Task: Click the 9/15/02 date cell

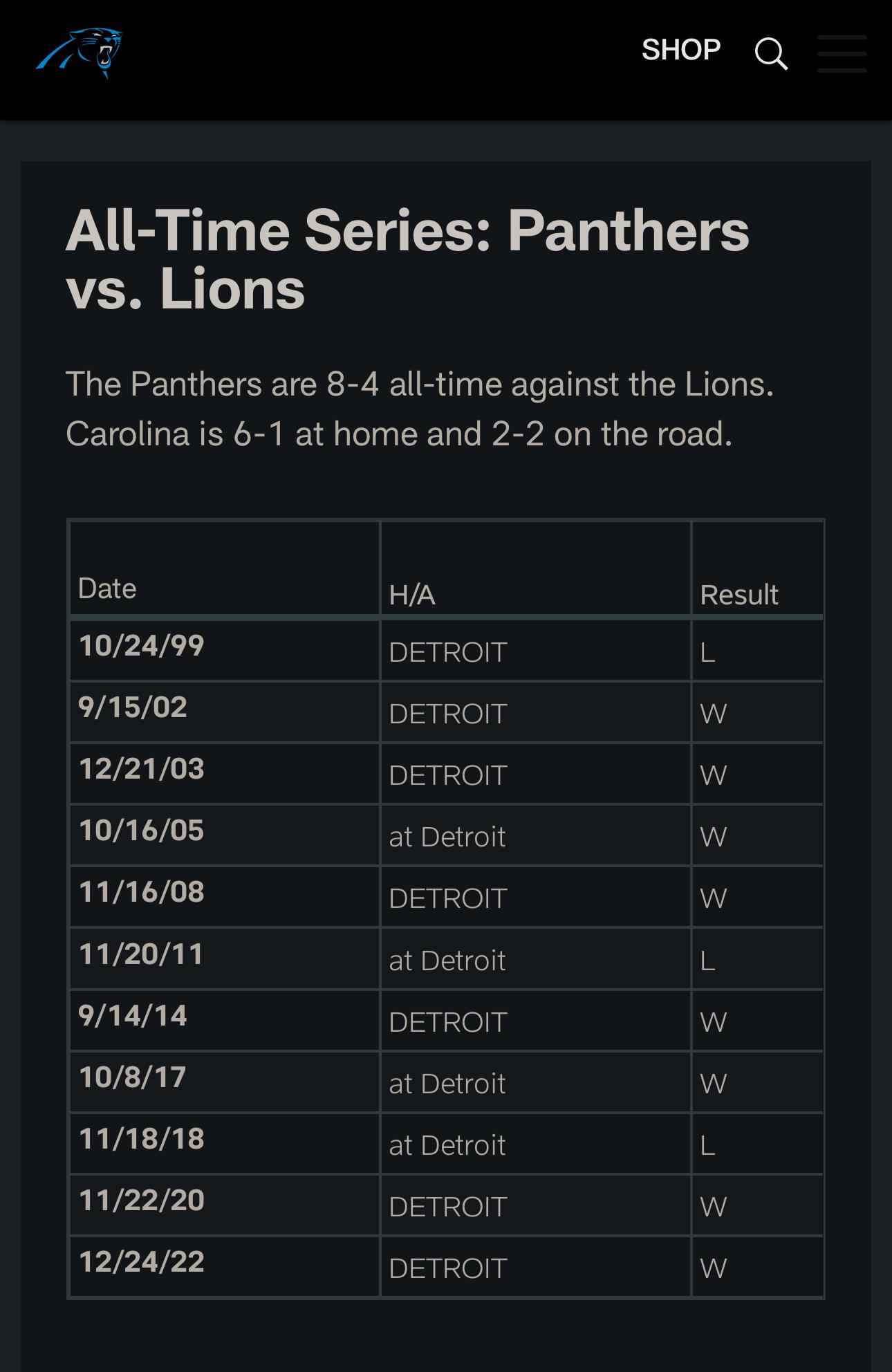Action: (x=133, y=707)
